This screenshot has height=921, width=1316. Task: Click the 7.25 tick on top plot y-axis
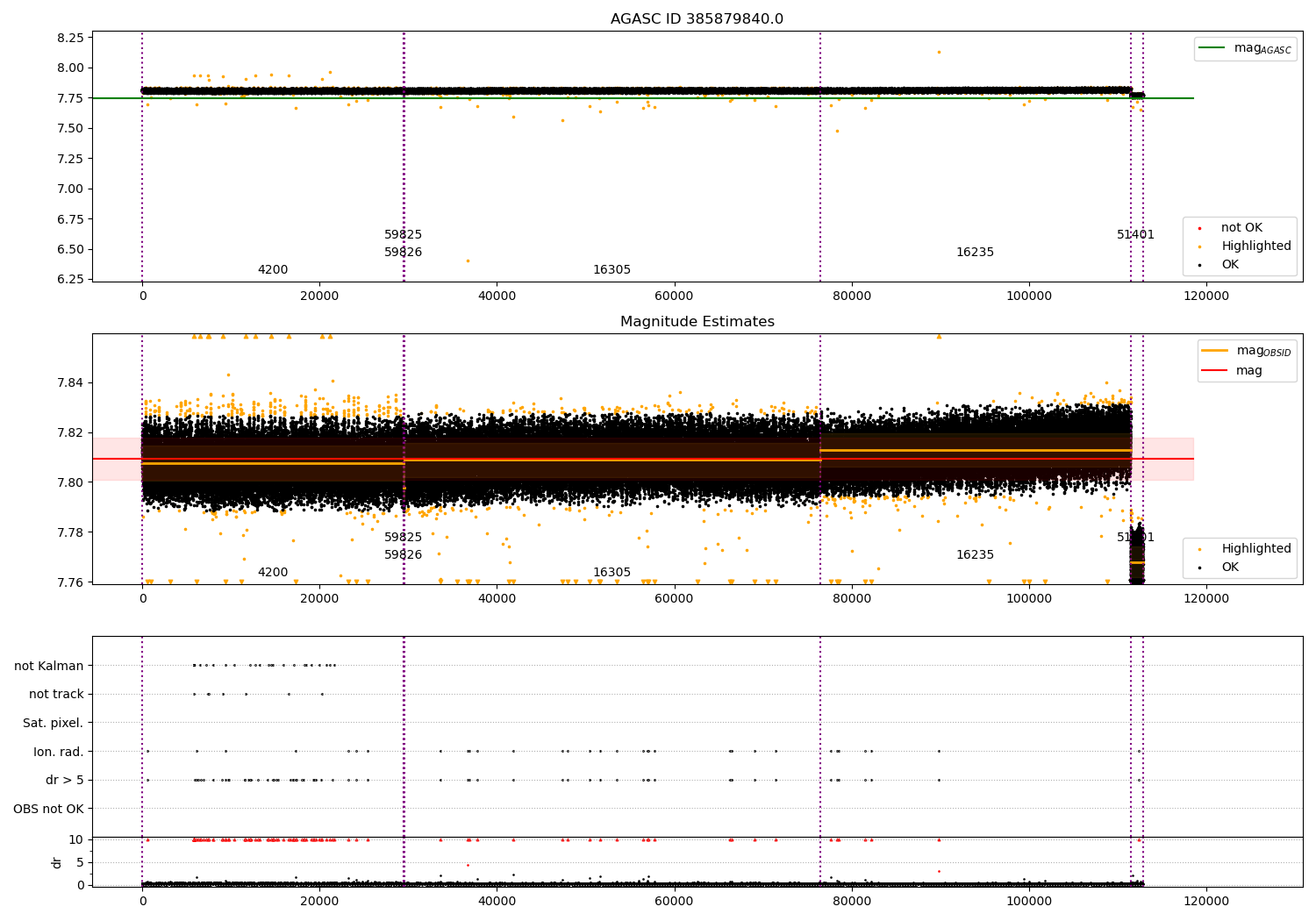click(69, 159)
